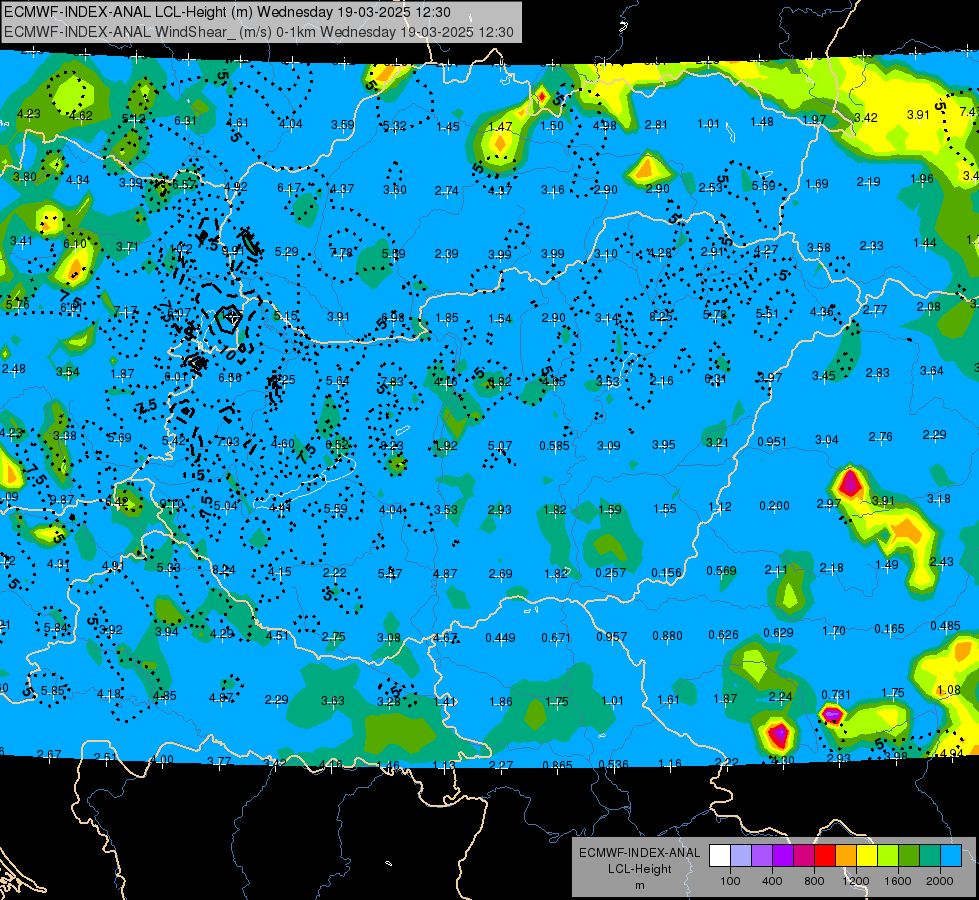The image size is (979, 900).
Task: Click the 0.865 wind shear value
Action: click(x=557, y=765)
